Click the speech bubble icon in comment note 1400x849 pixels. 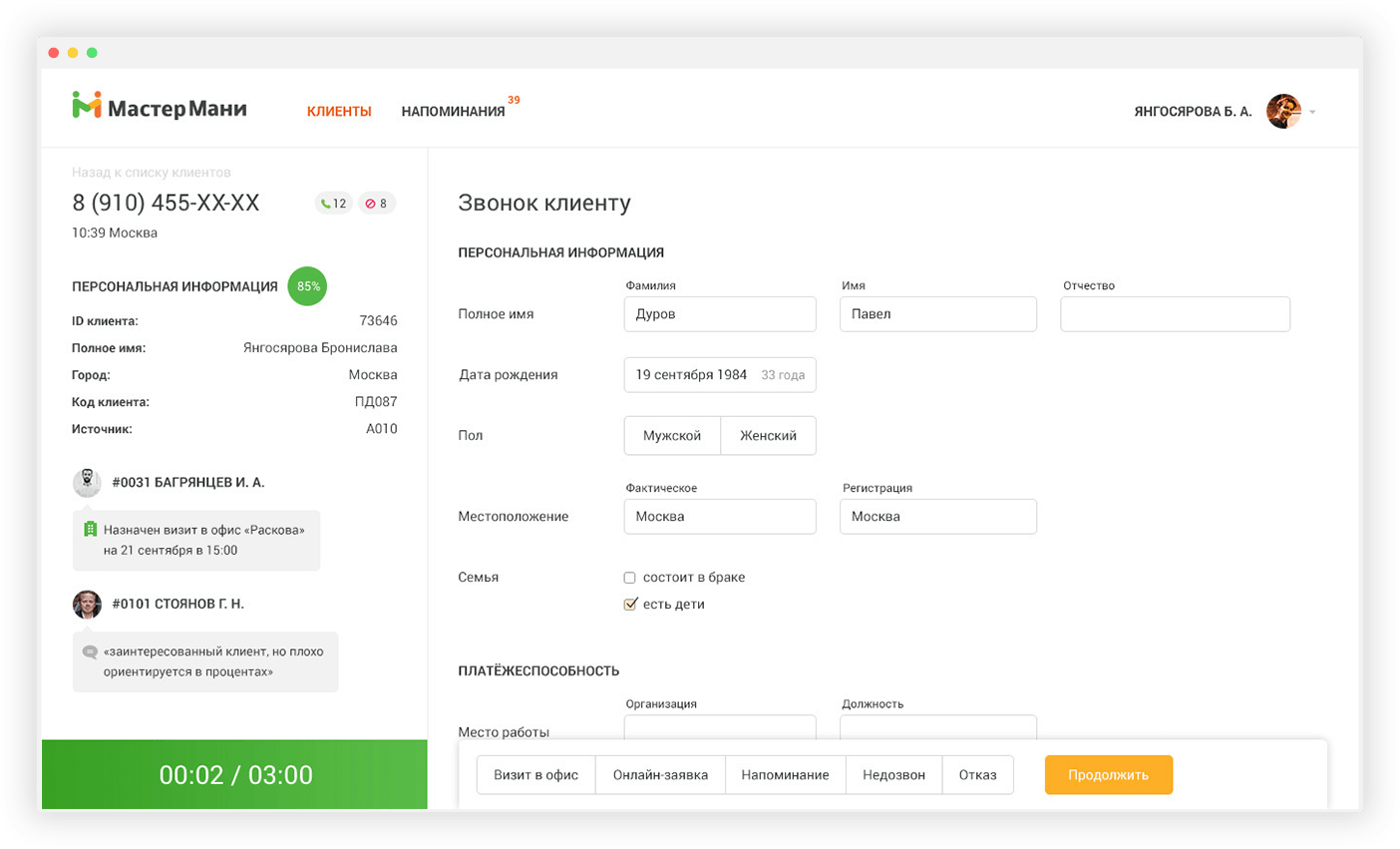[x=90, y=651]
